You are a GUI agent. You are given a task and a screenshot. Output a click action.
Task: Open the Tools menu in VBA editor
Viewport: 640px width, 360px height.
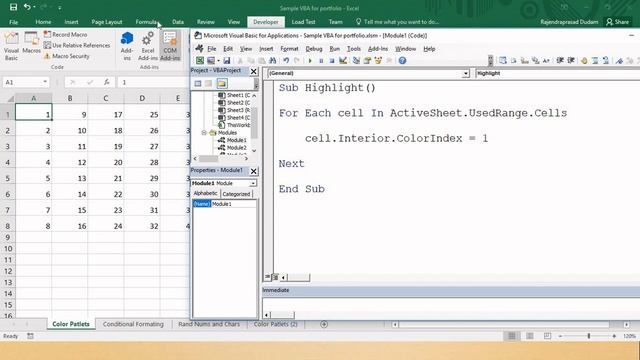click(354, 49)
